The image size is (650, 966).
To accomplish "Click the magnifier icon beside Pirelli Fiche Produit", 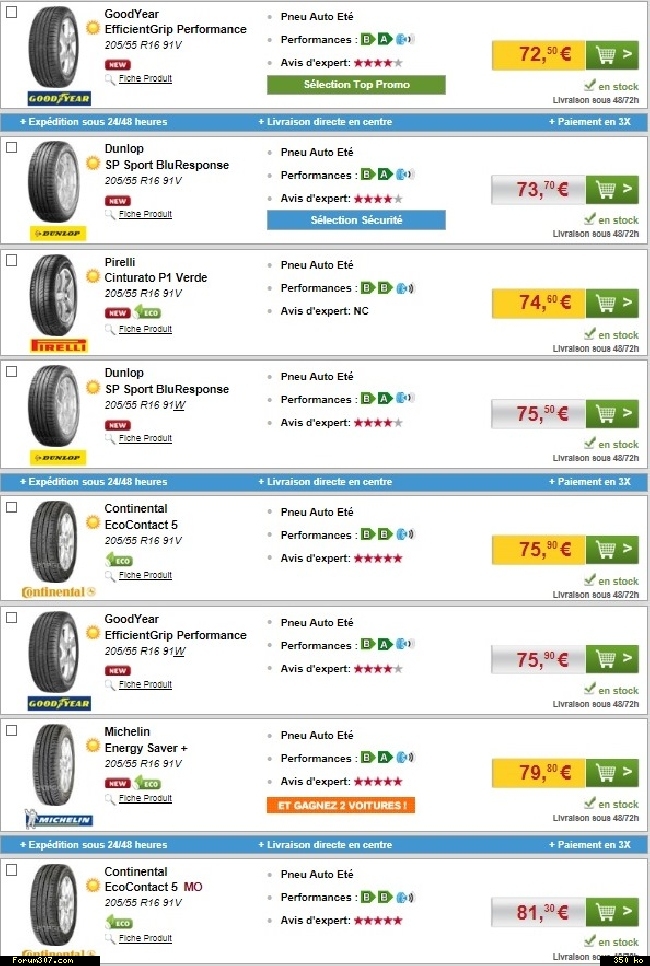I will [x=111, y=329].
